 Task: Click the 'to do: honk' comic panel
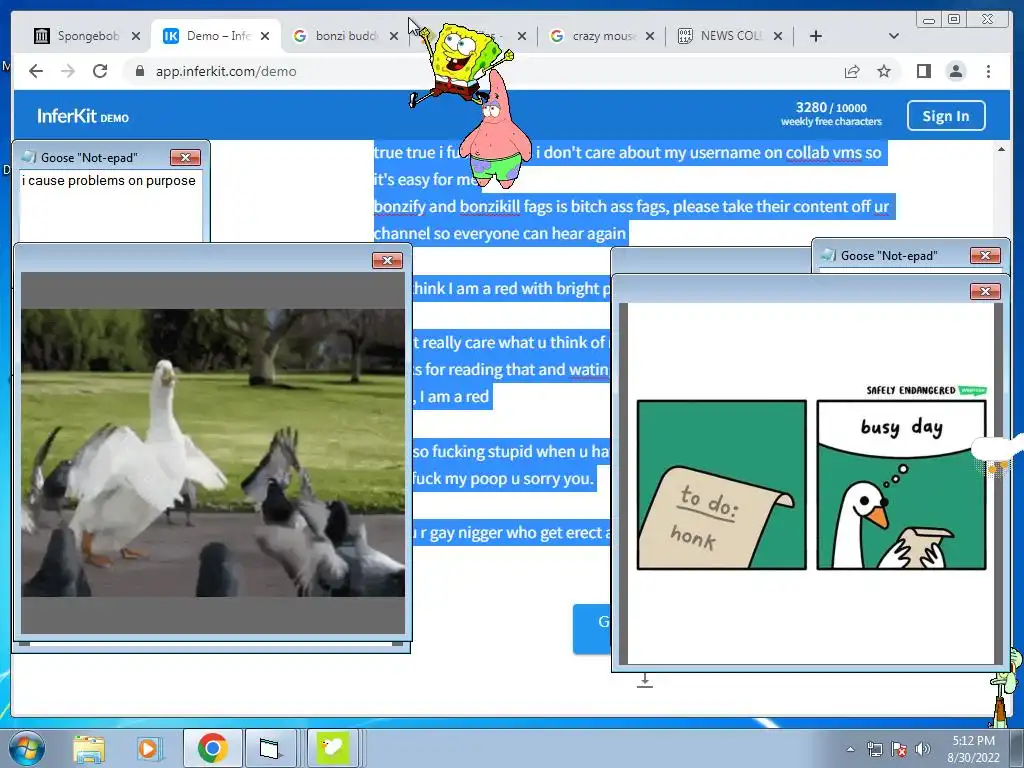(x=722, y=485)
